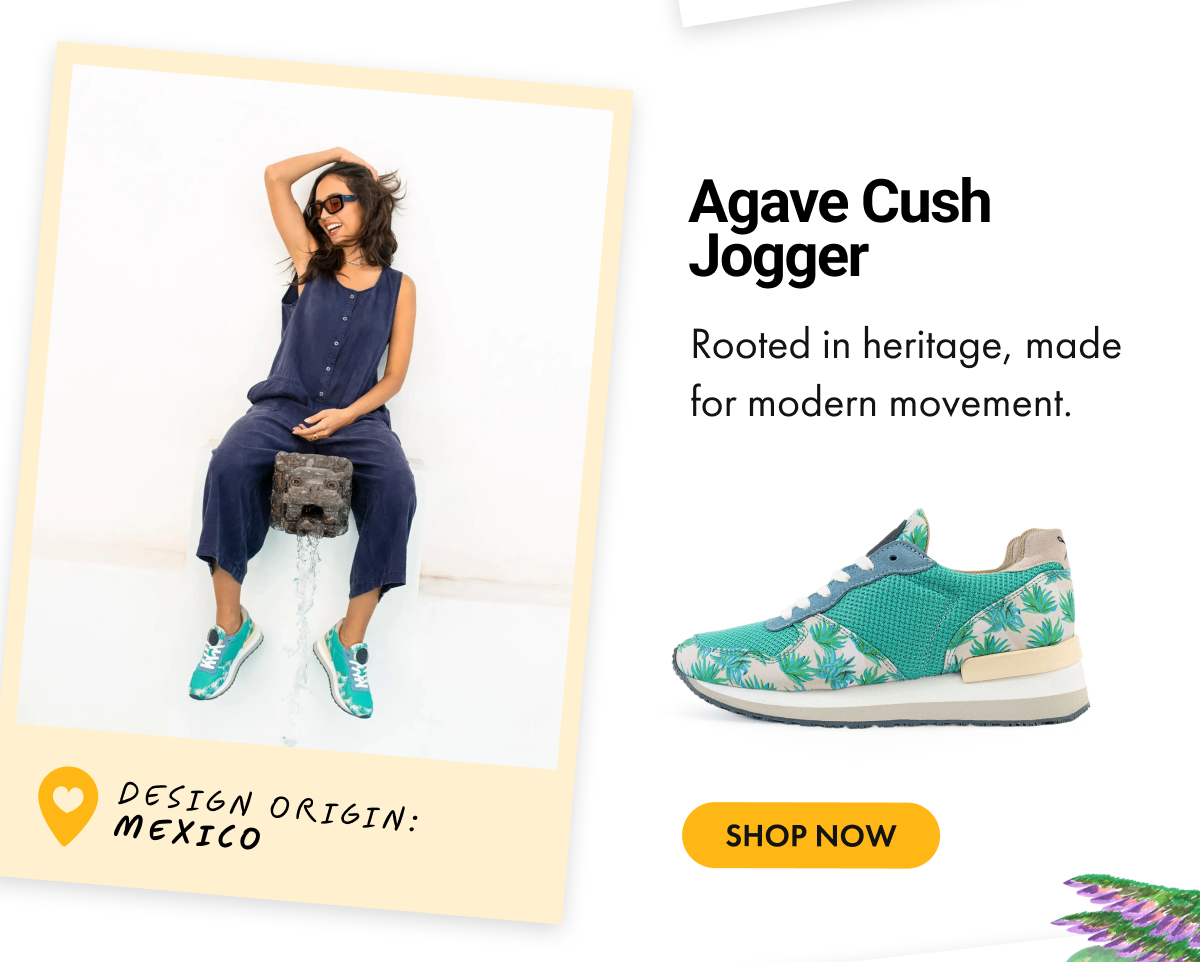Screen dimensions: 1200x962
Task: Click the stone fountain sculpture in photo
Action: [x=312, y=493]
